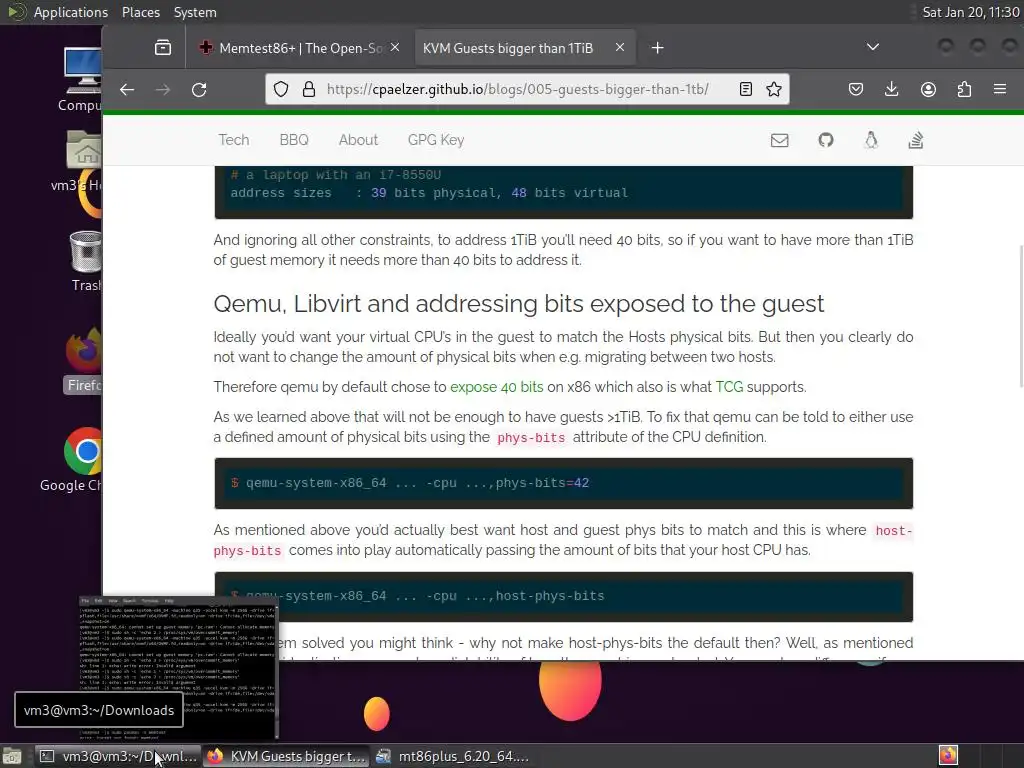Screen dimensions: 1024x768
Task: Open the System menu
Action: (195, 12)
